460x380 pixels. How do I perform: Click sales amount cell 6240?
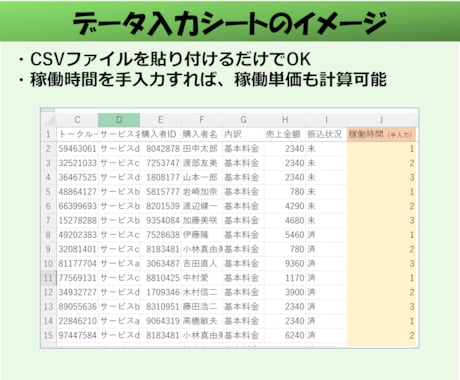pyautogui.click(x=285, y=335)
